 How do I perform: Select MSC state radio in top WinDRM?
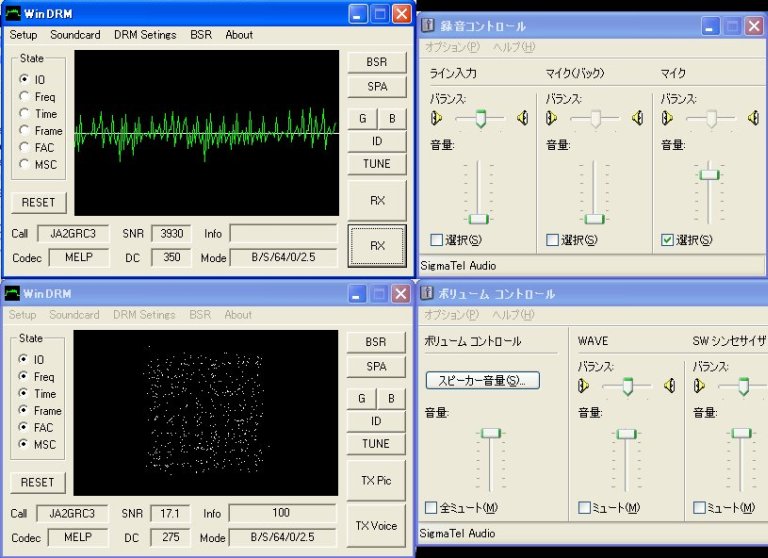point(24,164)
